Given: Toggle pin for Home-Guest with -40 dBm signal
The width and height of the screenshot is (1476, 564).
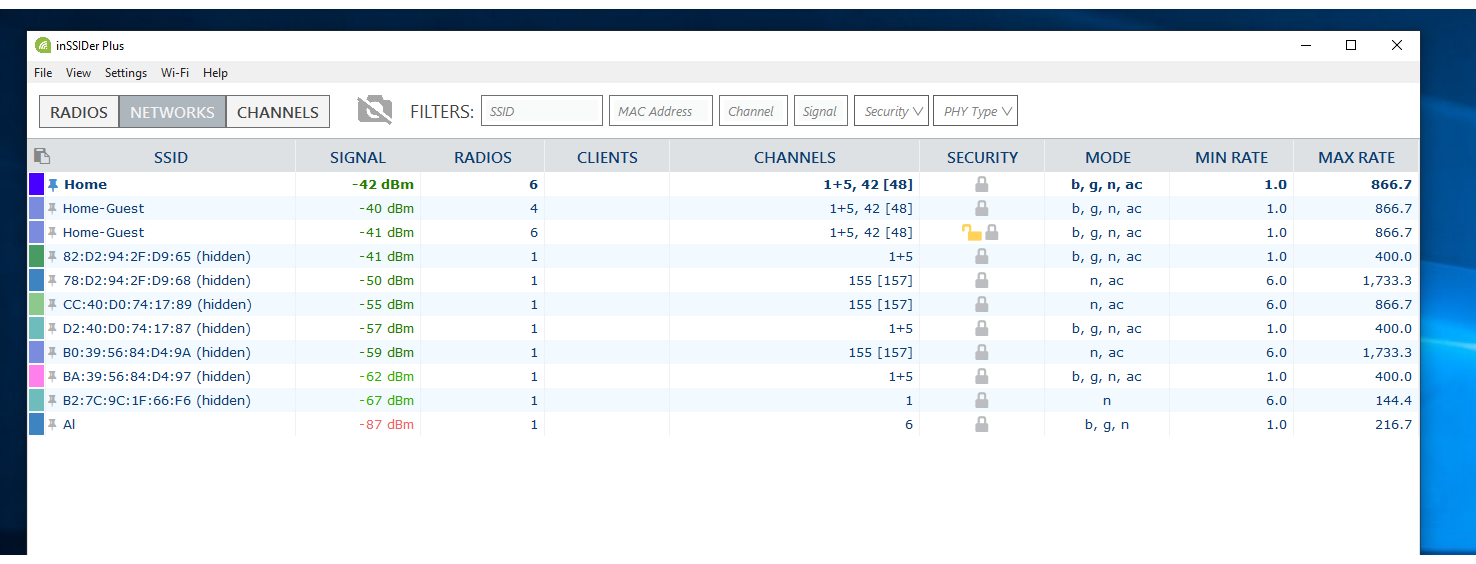Looking at the screenshot, I should click(53, 209).
